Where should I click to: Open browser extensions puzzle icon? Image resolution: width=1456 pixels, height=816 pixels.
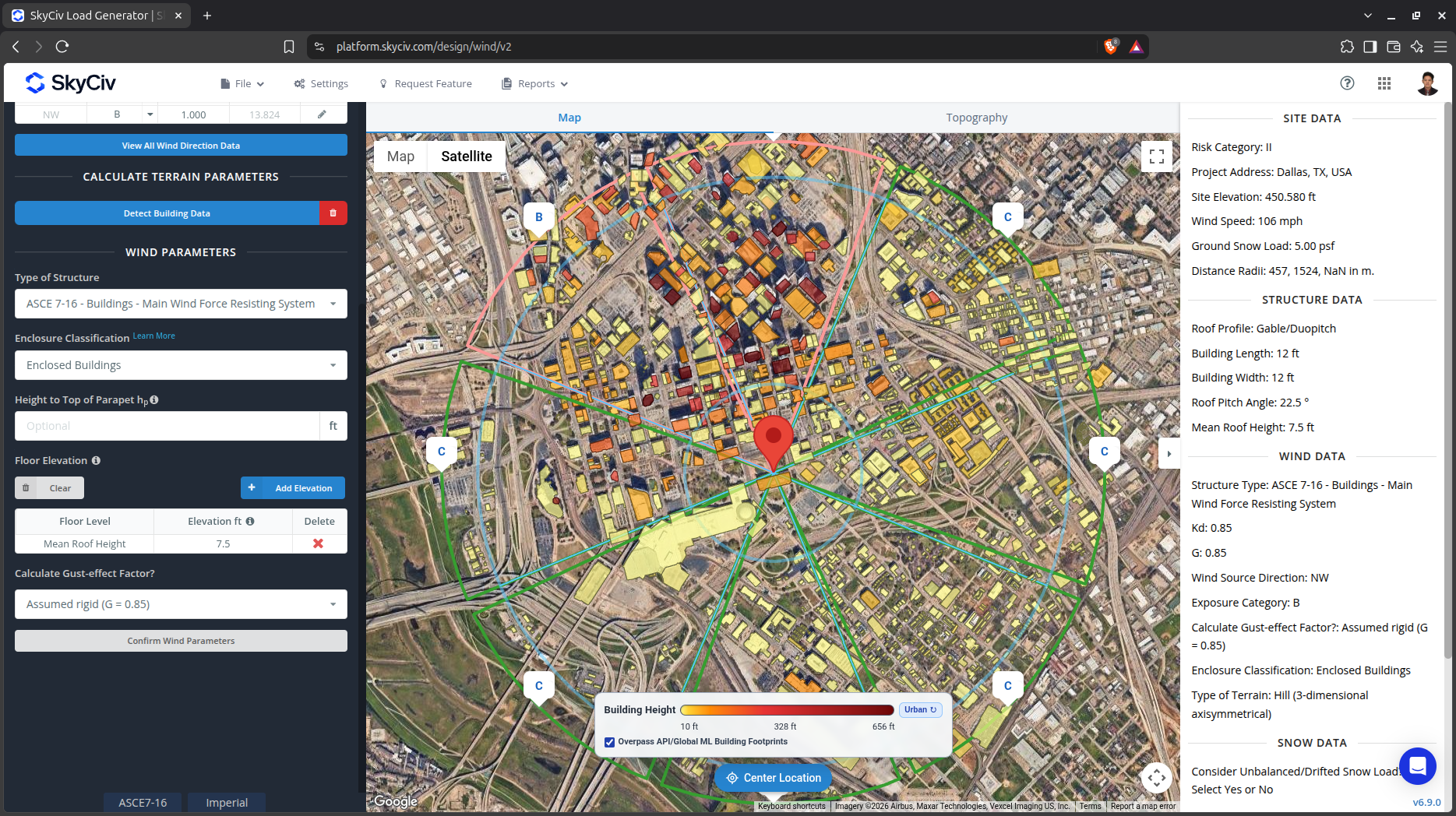[x=1347, y=47]
